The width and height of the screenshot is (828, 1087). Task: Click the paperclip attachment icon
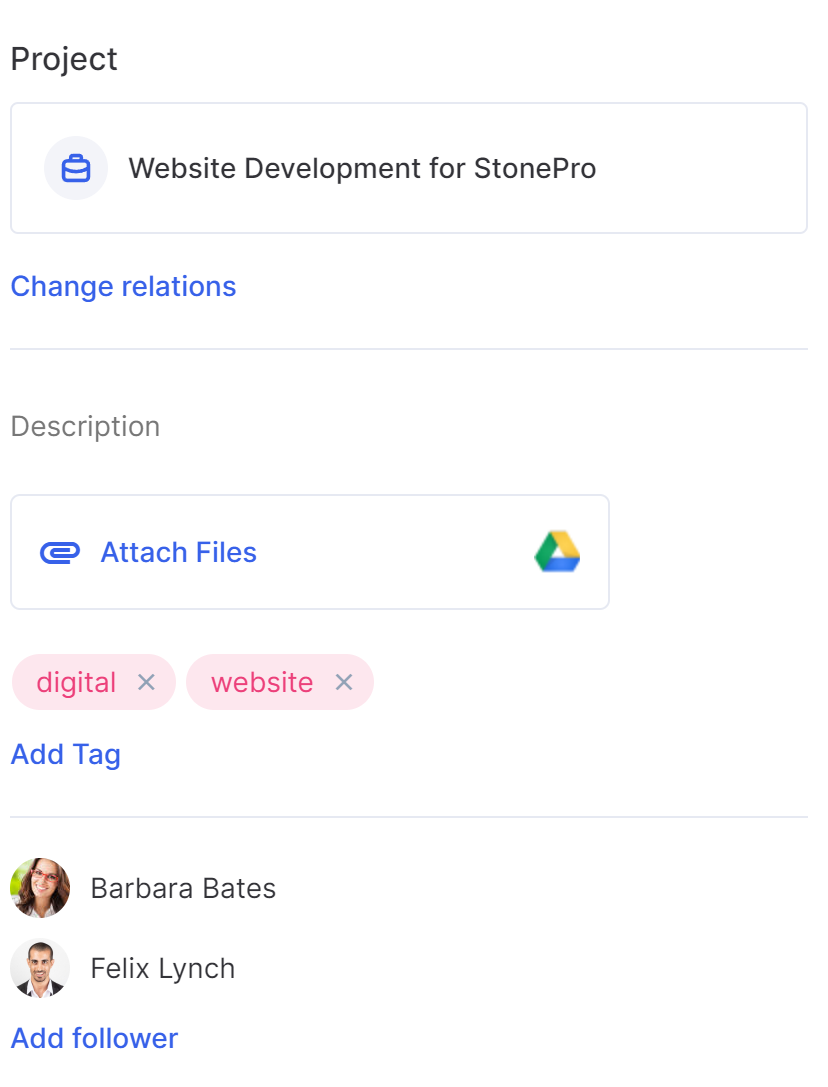click(x=60, y=553)
